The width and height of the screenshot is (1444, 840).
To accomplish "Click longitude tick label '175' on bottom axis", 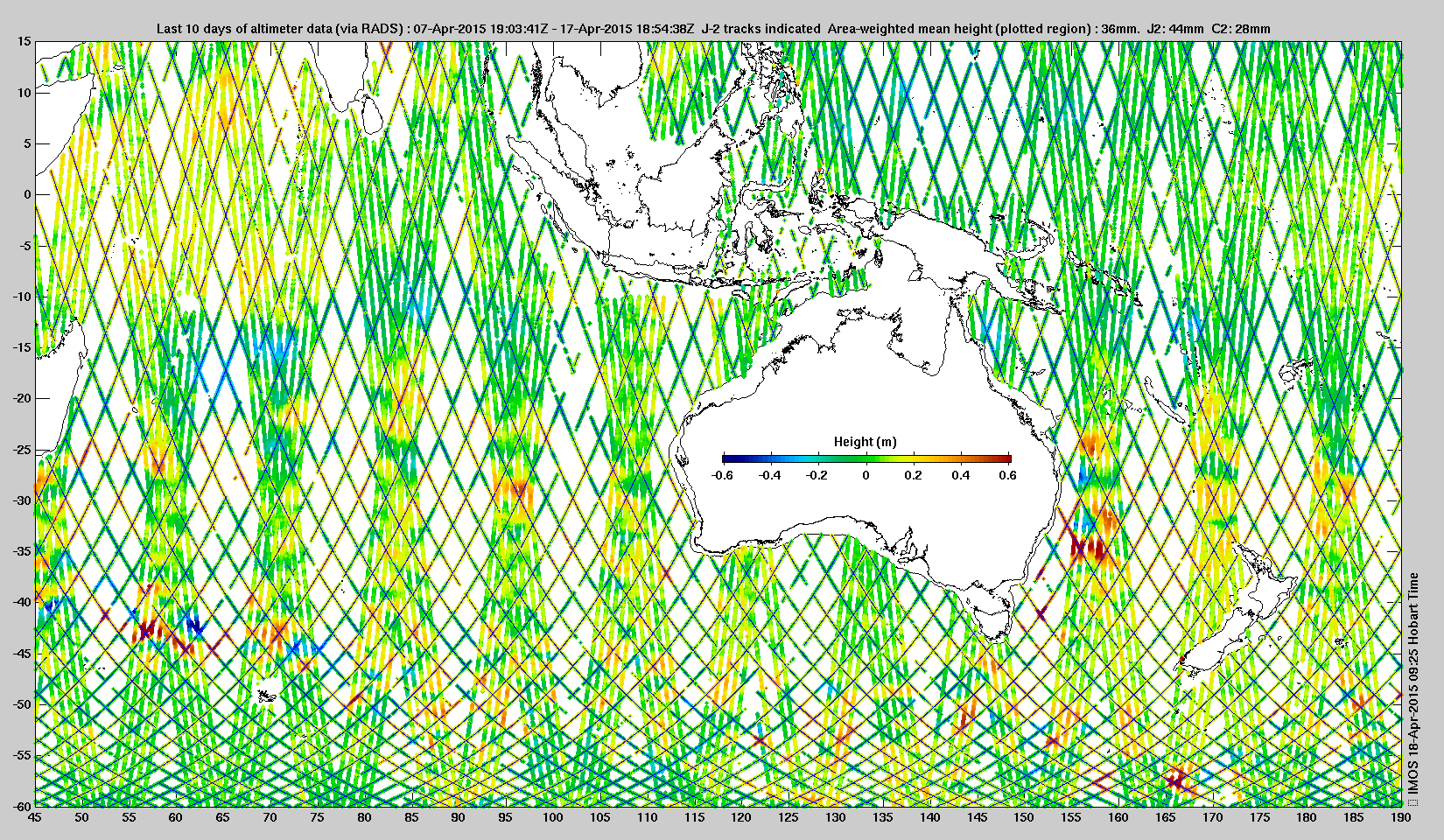I will [1259, 817].
